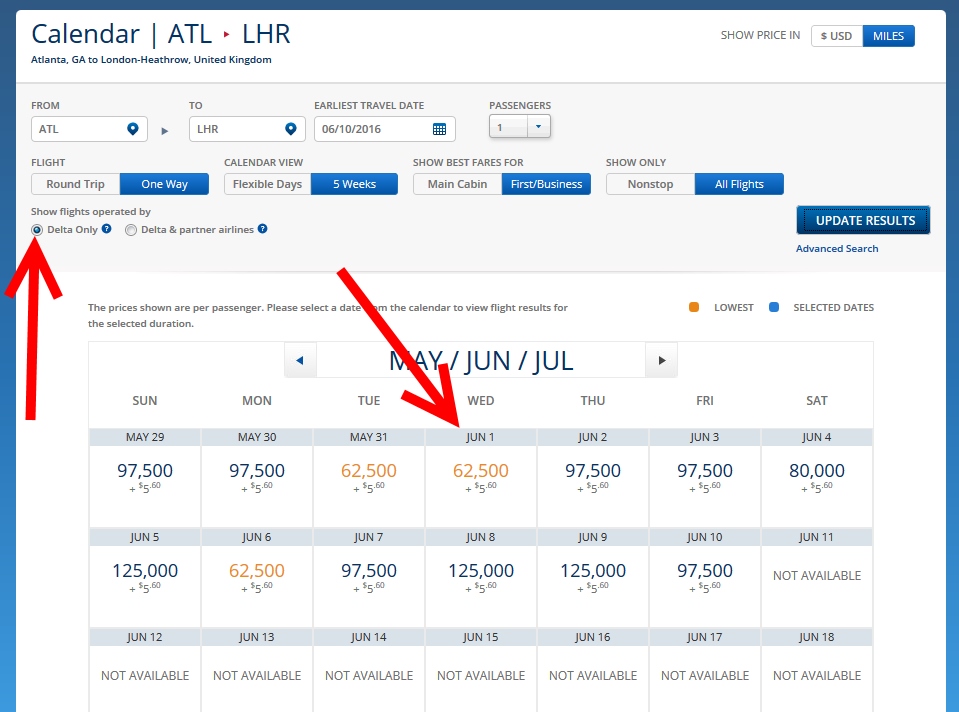Image resolution: width=959 pixels, height=712 pixels.
Task: Switch best fares to Main Cabin
Action: tap(456, 184)
